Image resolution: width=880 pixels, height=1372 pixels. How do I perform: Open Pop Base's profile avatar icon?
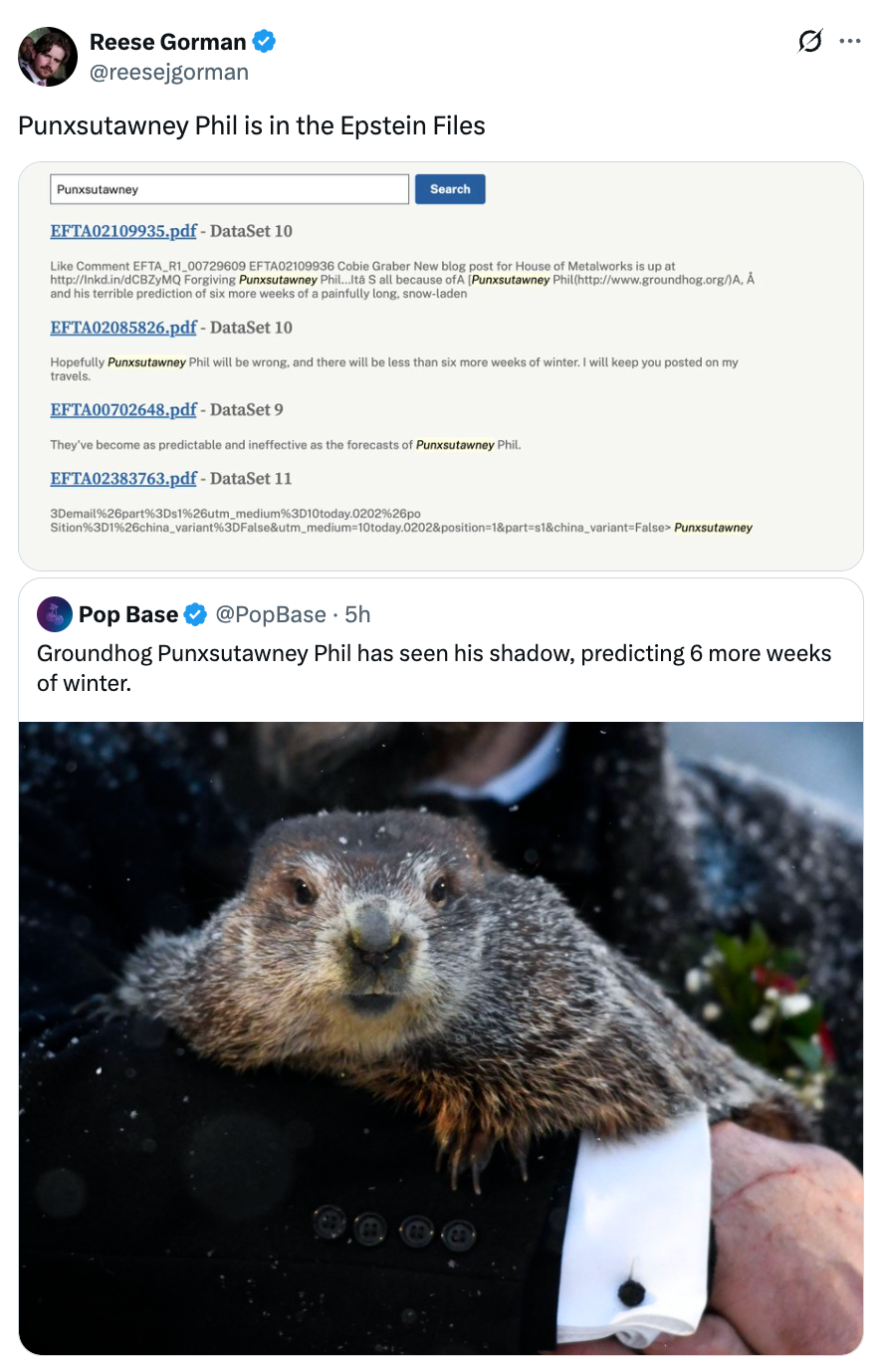[x=55, y=614]
